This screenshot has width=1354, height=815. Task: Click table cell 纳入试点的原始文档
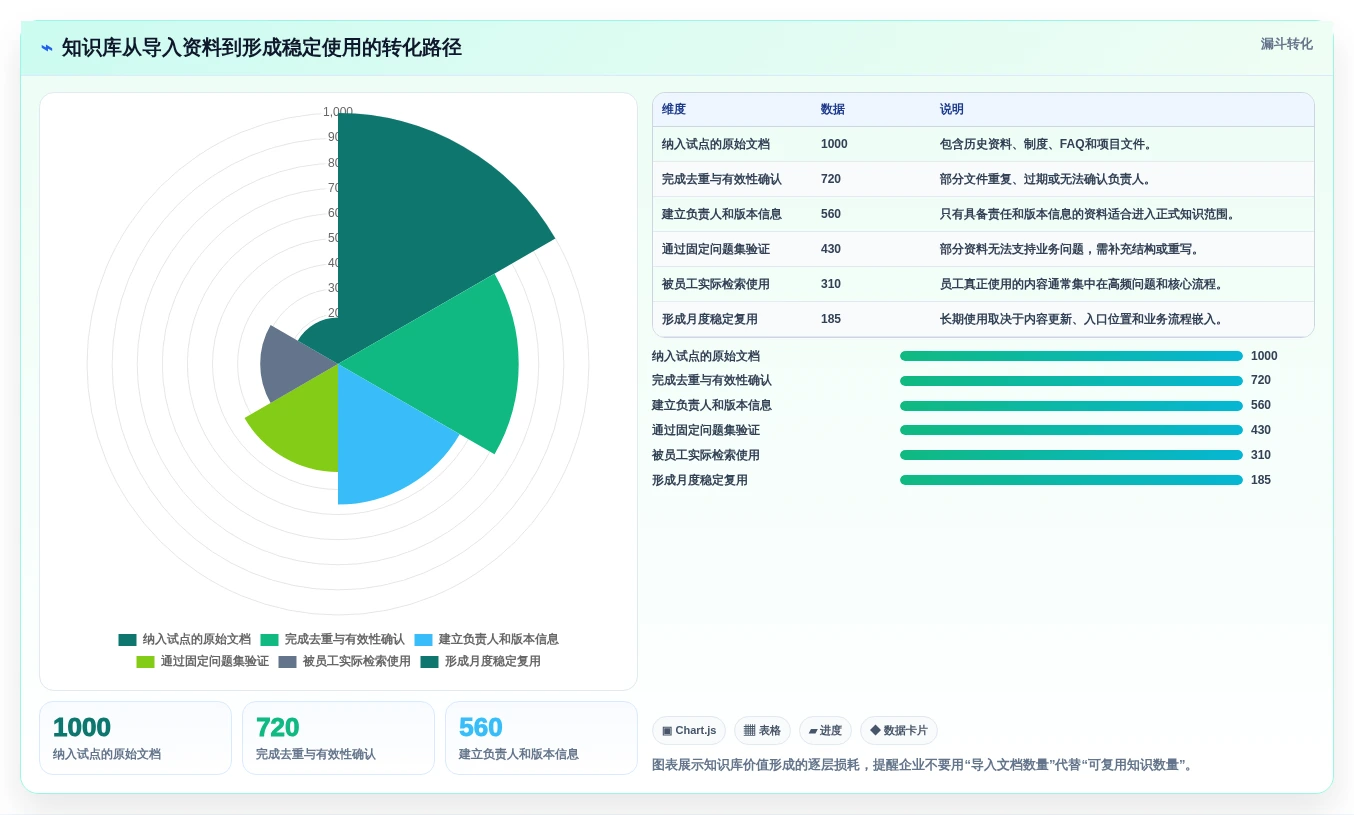point(716,144)
